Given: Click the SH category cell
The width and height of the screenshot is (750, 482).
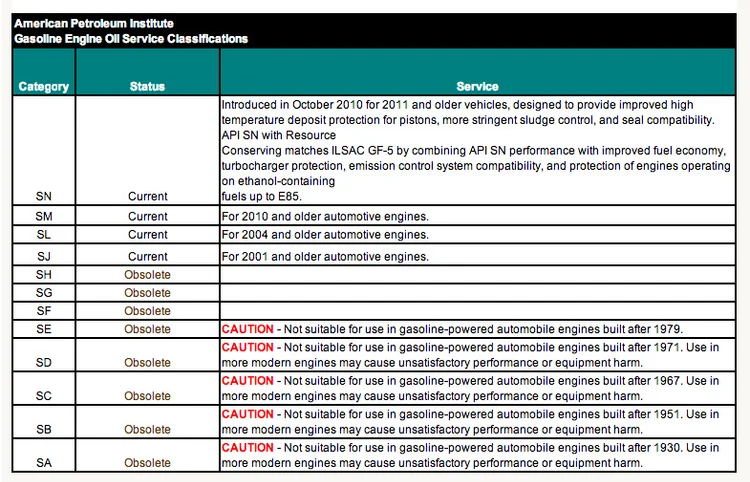Looking at the screenshot, I should (44, 274).
